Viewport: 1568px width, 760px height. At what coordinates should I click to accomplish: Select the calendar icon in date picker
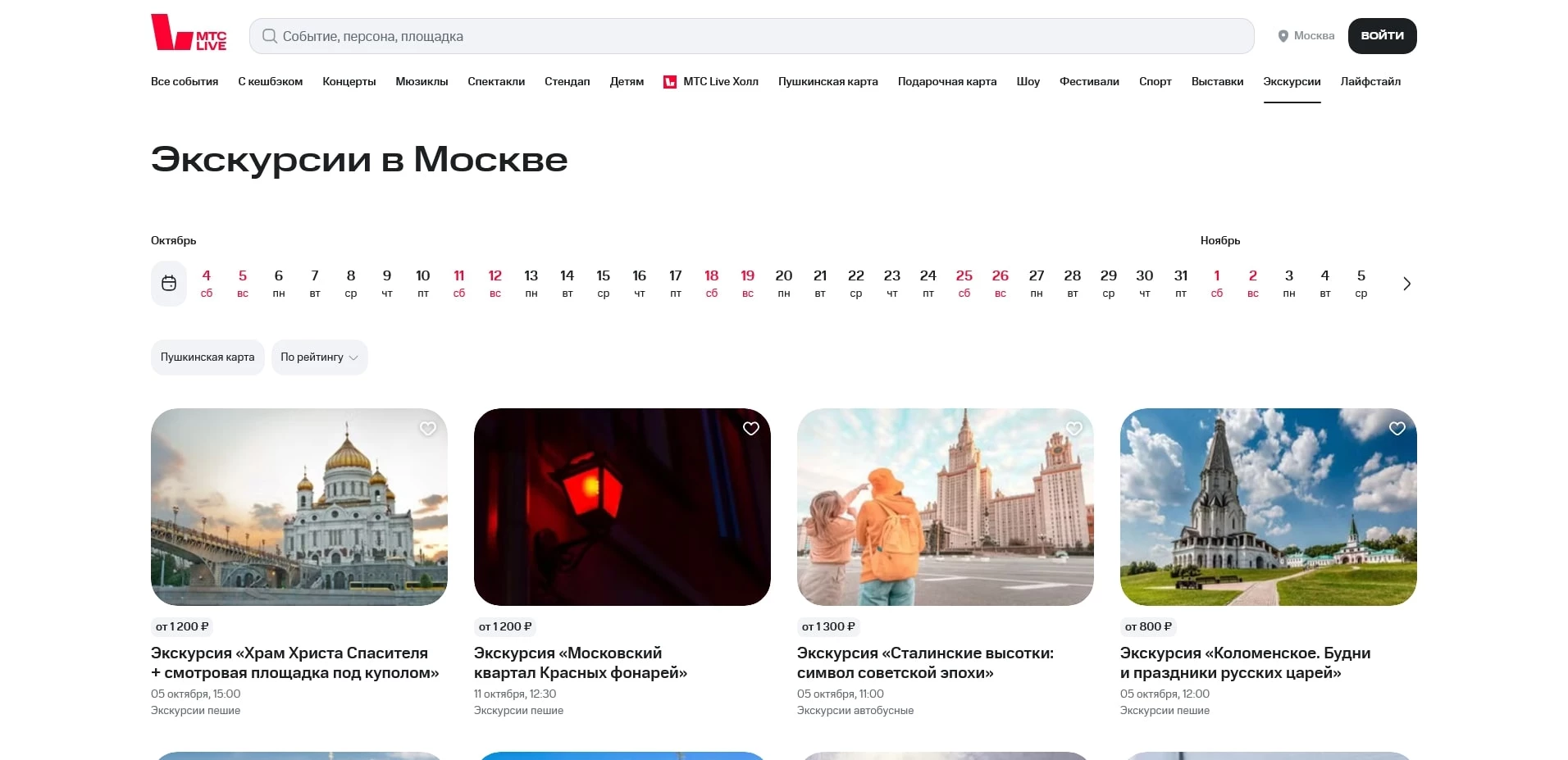tap(169, 283)
